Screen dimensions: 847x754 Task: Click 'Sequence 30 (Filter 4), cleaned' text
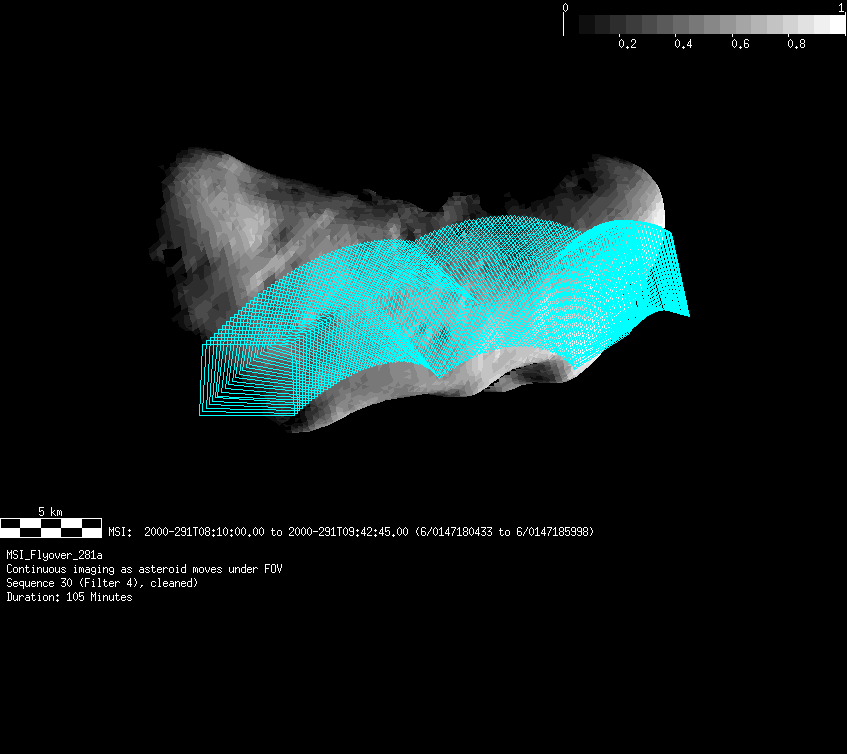pos(102,583)
